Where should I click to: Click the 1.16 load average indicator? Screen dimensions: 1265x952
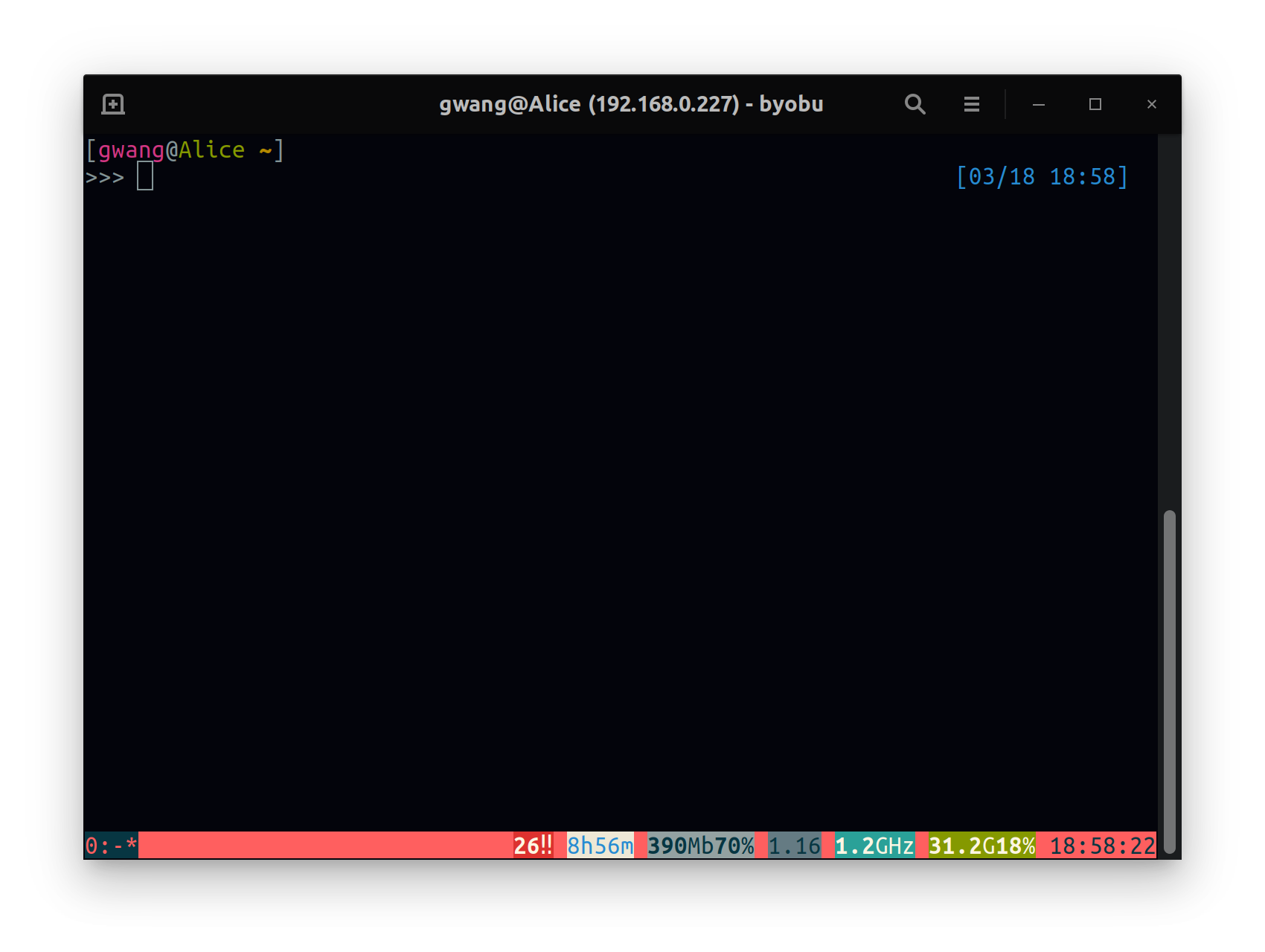click(x=794, y=846)
